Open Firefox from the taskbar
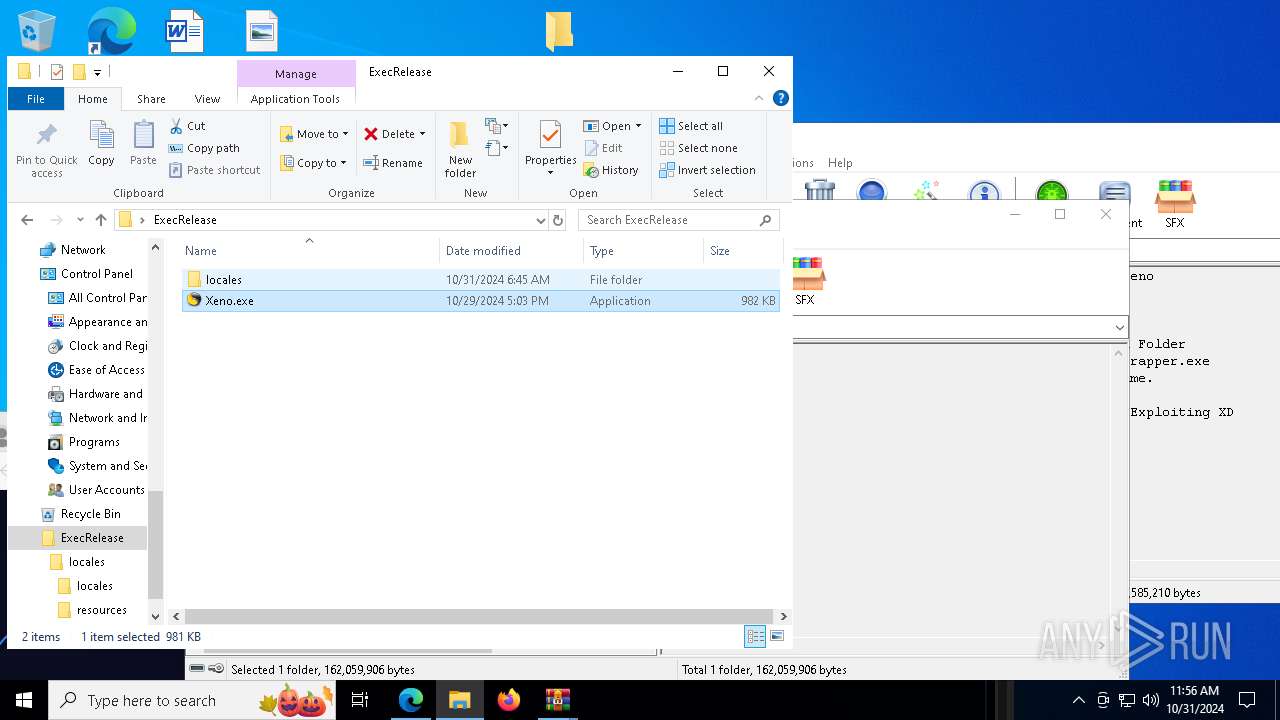This screenshot has height=720, width=1280. [509, 700]
